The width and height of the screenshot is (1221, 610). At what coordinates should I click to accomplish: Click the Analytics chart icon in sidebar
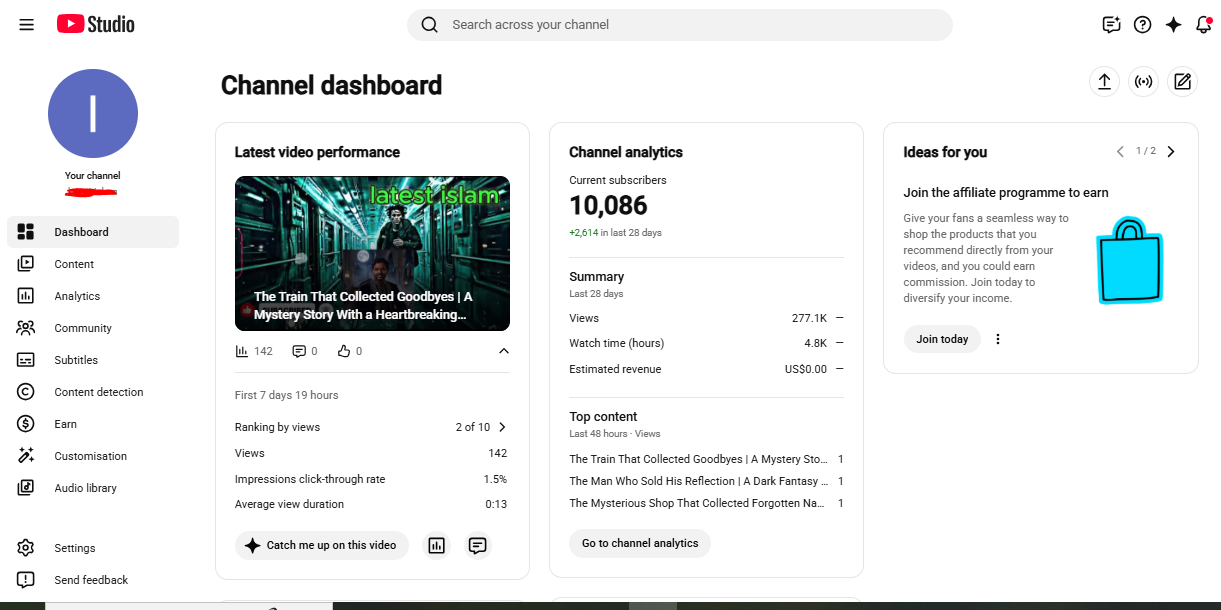[x=26, y=296]
